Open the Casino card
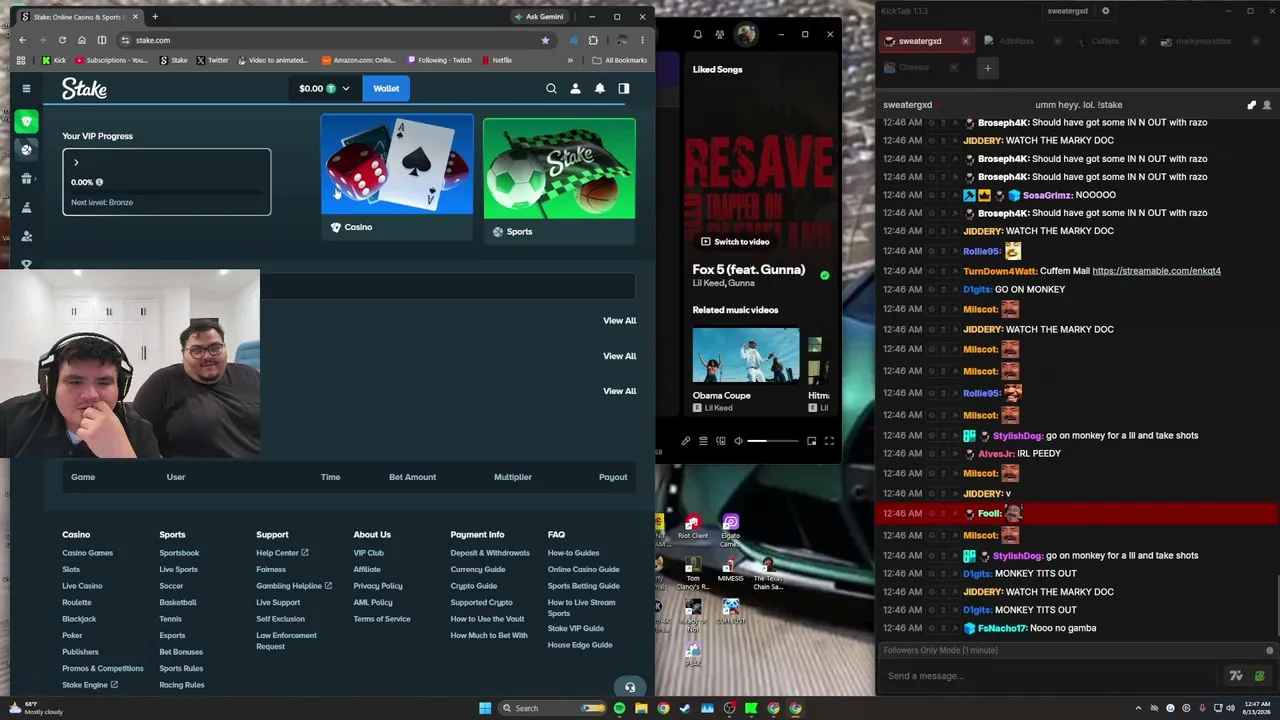This screenshot has width=1280, height=720. 397,177
